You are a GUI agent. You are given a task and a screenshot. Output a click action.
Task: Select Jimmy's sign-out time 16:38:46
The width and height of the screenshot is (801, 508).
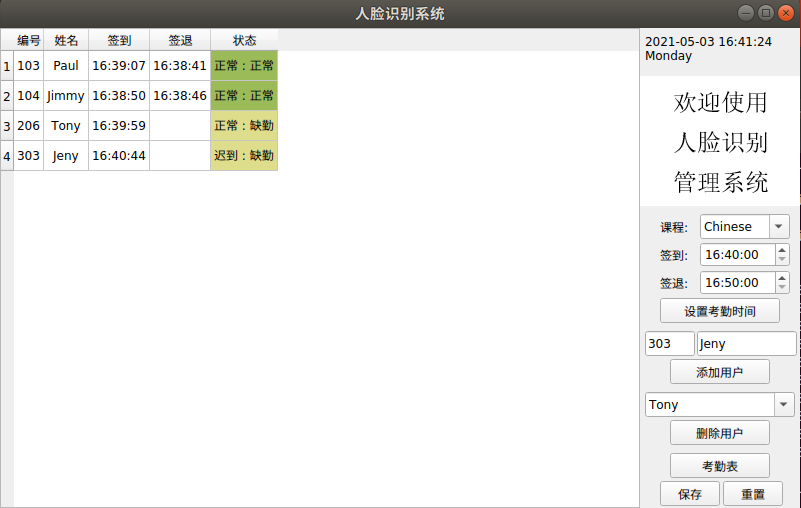click(180, 96)
